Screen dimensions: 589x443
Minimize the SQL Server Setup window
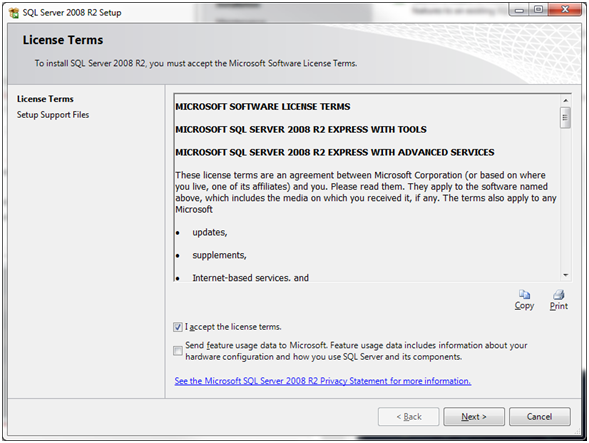[x=519, y=10]
